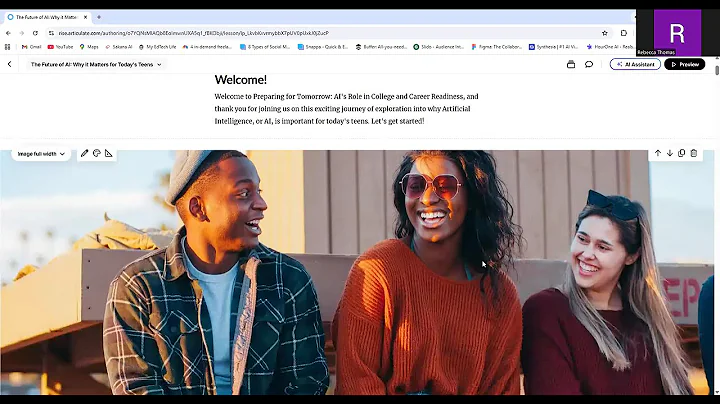The width and height of the screenshot is (720, 404).
Task: Open the Sakana AI bookmark
Action: (x=118, y=47)
